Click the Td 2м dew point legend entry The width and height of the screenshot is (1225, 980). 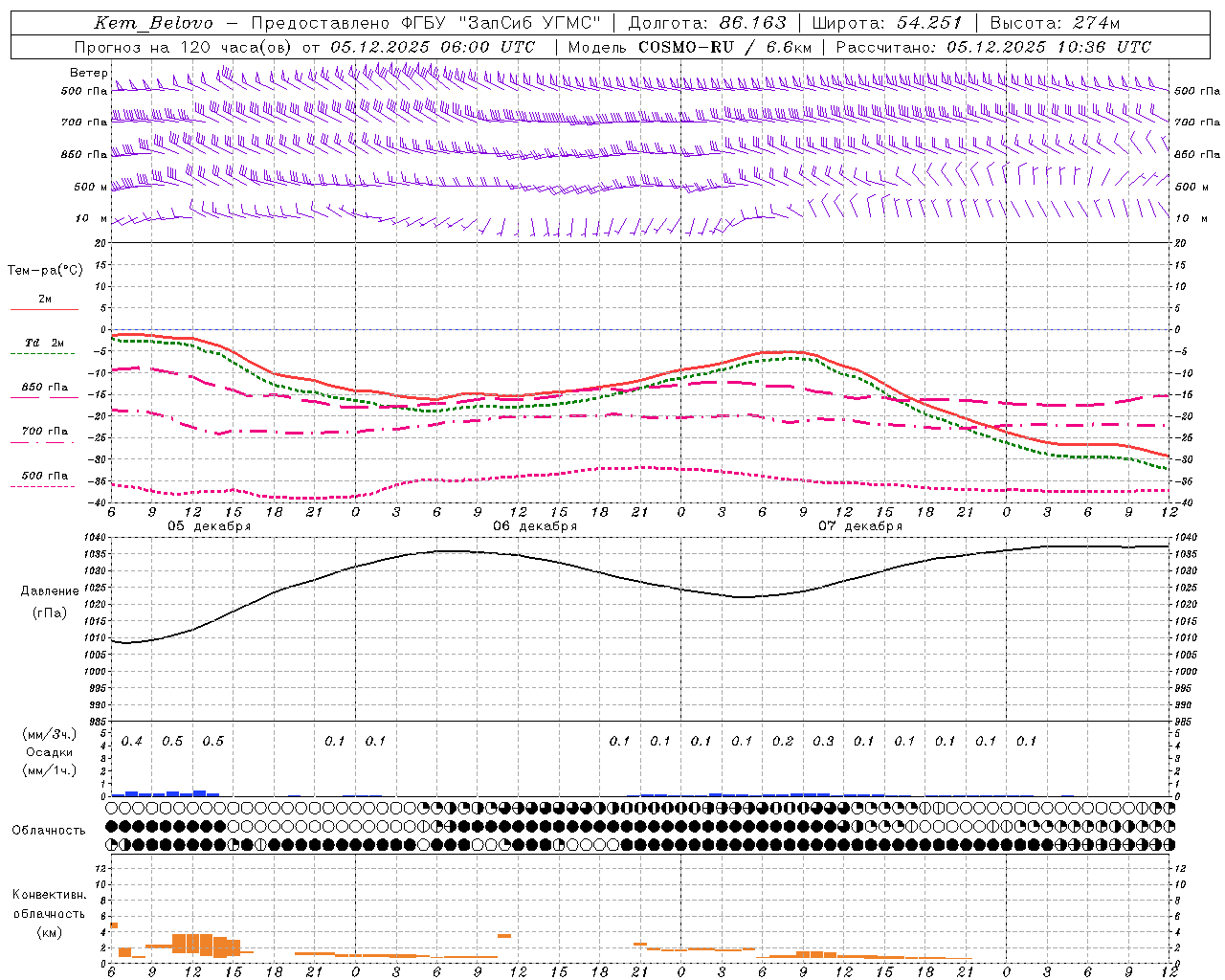click(x=44, y=343)
